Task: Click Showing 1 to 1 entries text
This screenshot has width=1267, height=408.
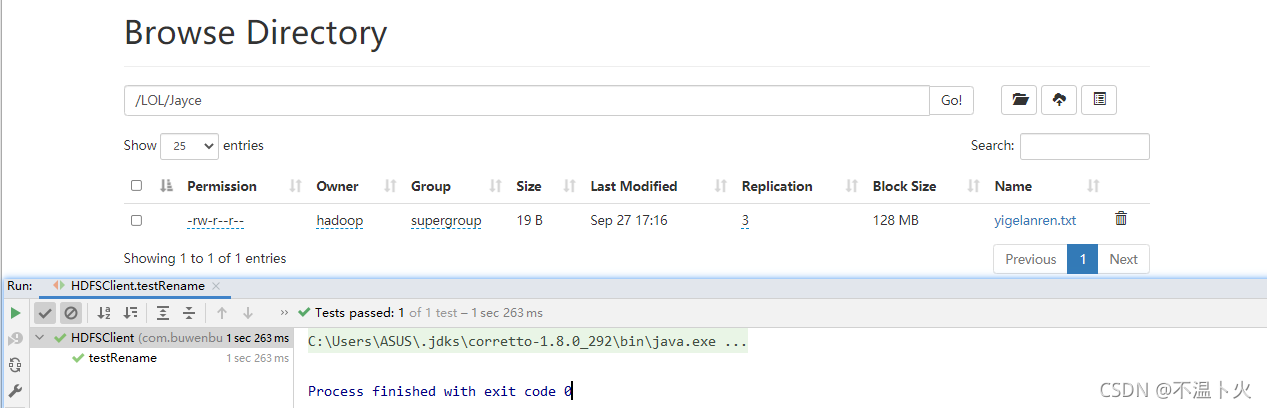Action: pyautogui.click(x=205, y=258)
